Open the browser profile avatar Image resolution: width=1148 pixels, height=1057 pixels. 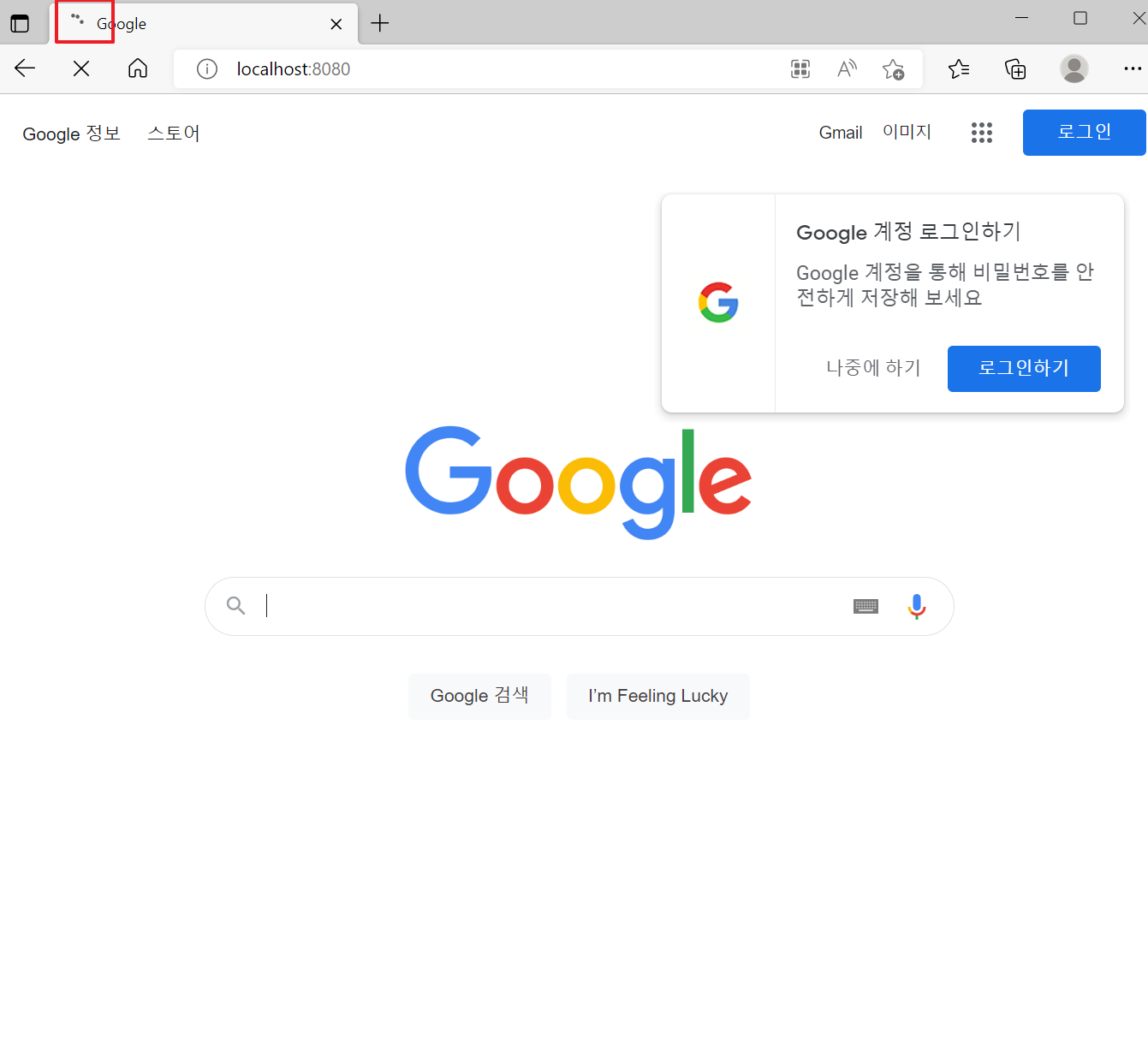coord(1074,68)
